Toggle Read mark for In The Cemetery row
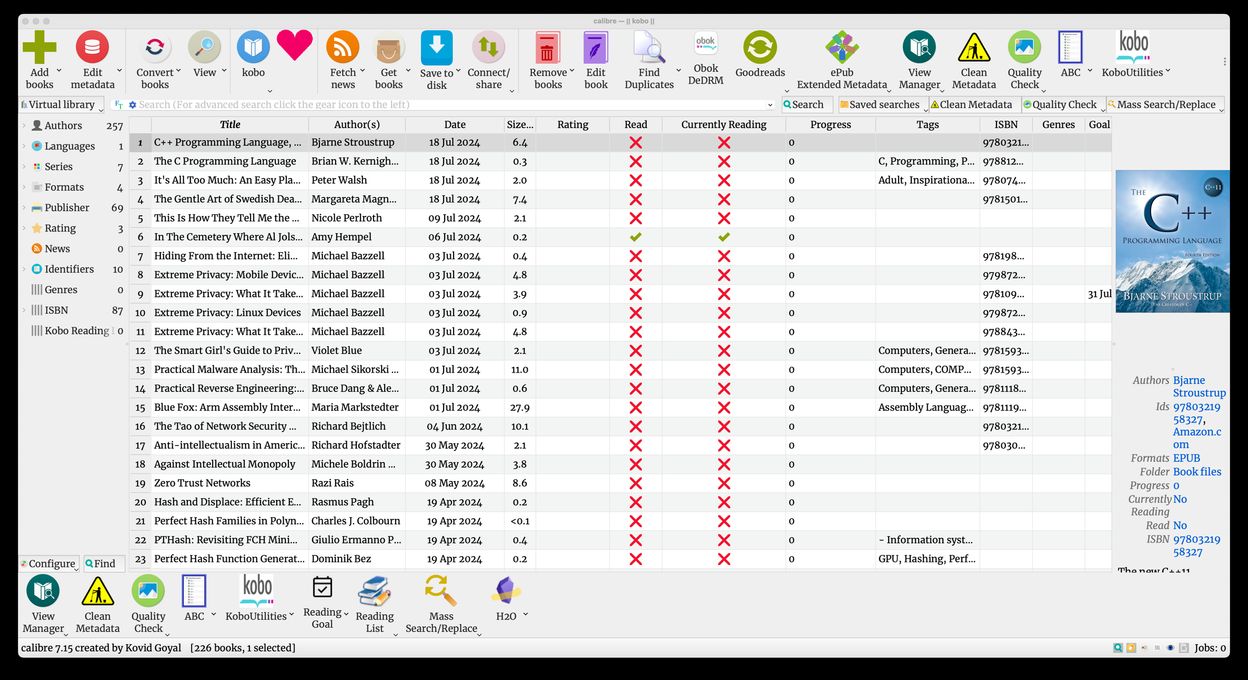Viewport: 1248px width, 680px height. click(x=635, y=237)
